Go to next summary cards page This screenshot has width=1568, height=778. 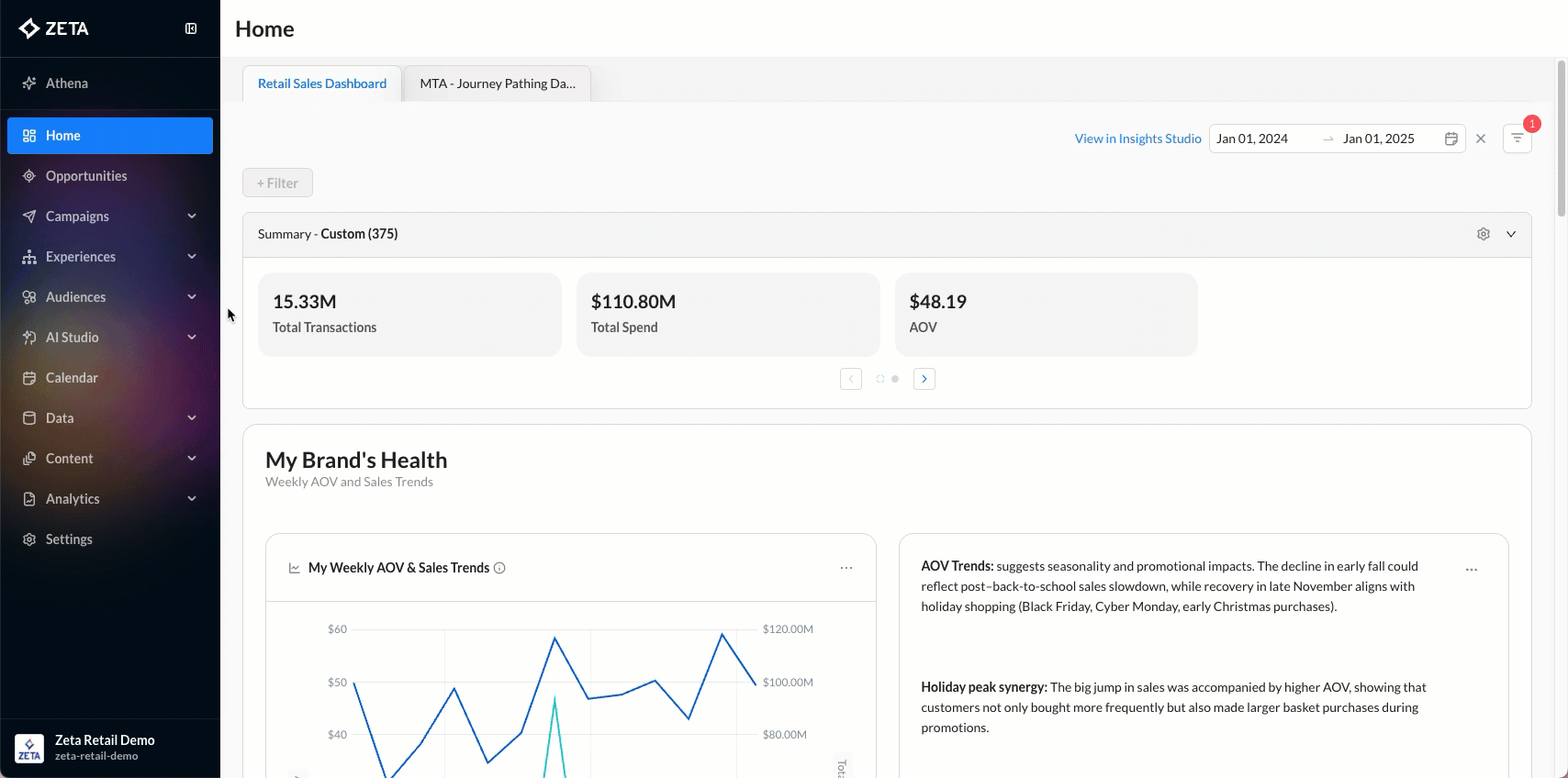[x=924, y=379]
